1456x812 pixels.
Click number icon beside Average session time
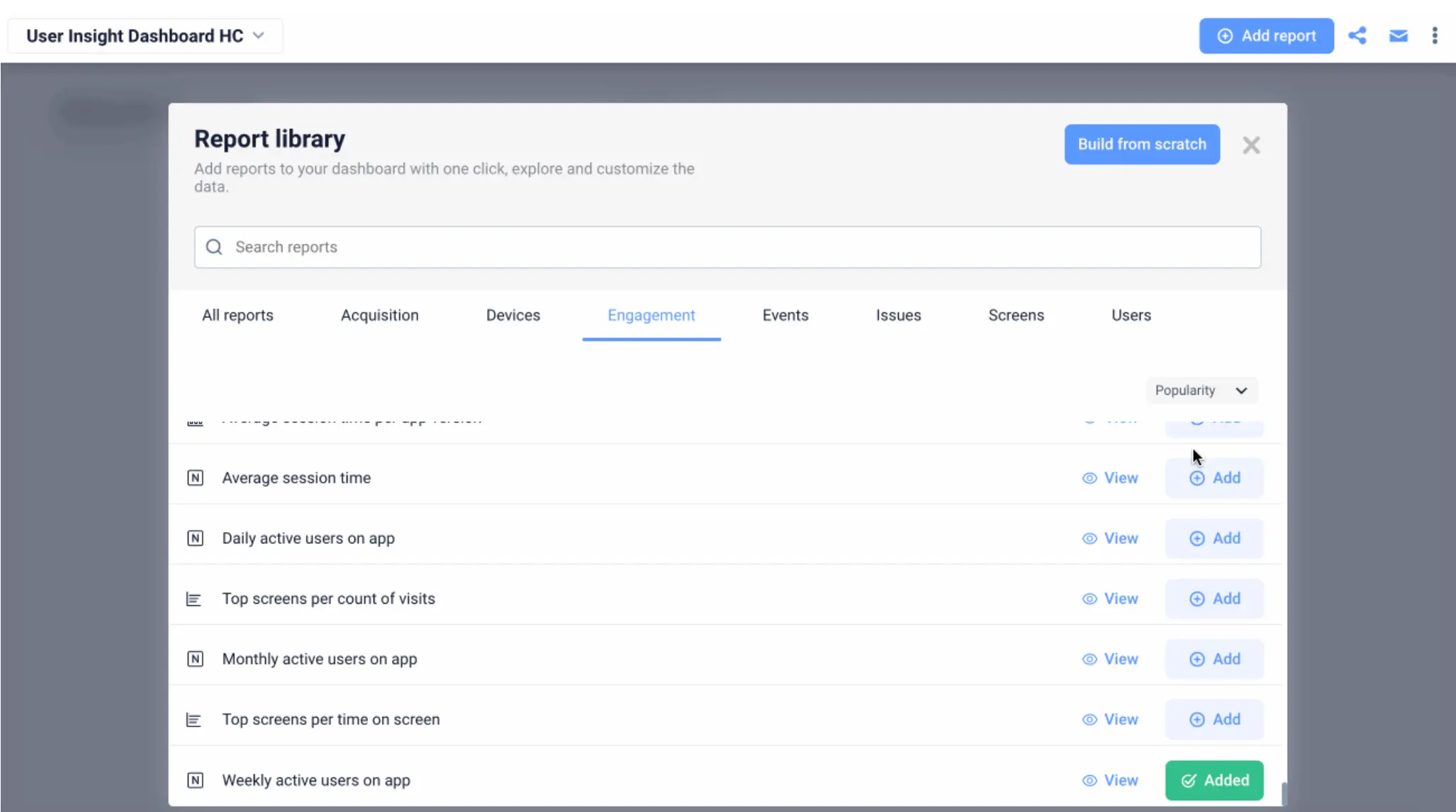[195, 478]
